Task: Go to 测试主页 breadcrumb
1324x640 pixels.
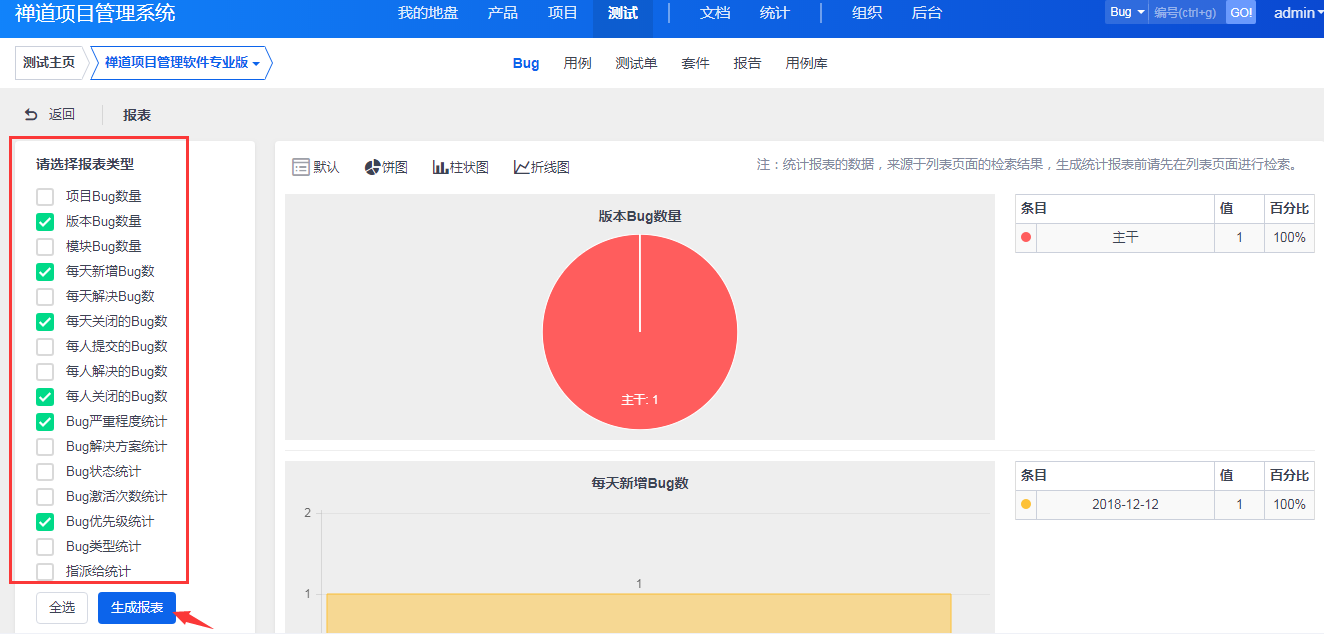Action: pyautogui.click(x=49, y=62)
